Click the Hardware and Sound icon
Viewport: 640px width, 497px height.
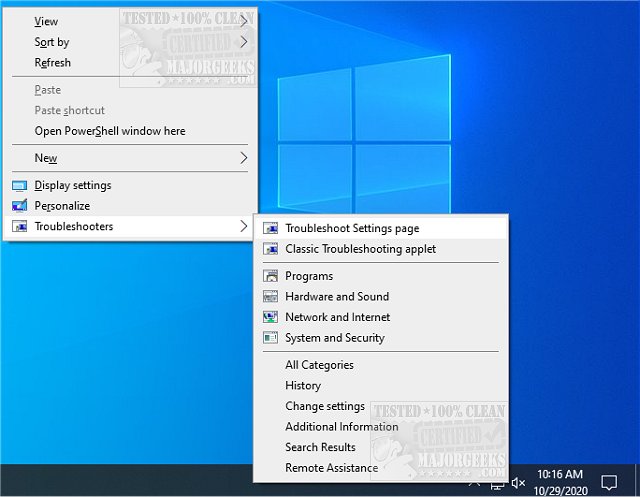tap(269, 297)
